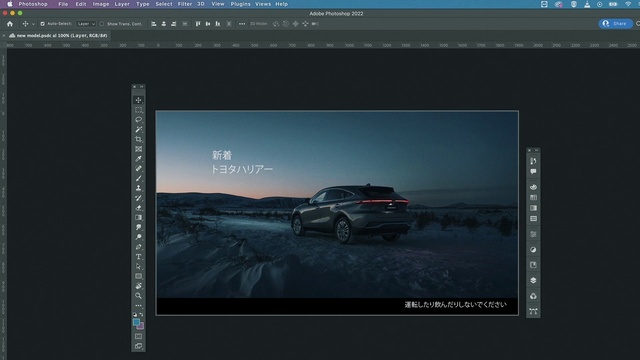
Task: Open the History panel icon
Action: tap(533, 161)
